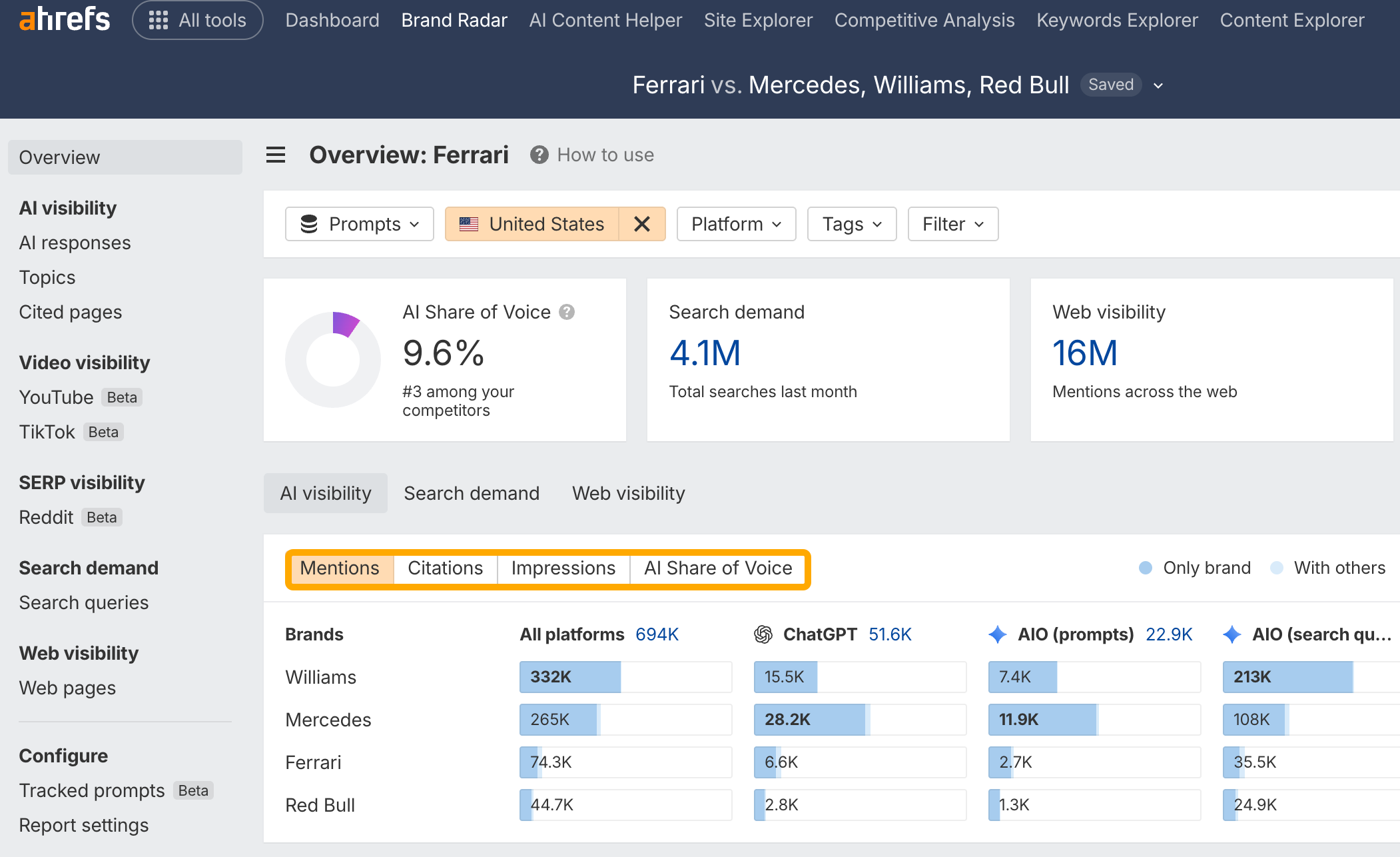Click the Red Bull brand row label
The height and width of the screenshot is (857, 1400).
(320, 805)
